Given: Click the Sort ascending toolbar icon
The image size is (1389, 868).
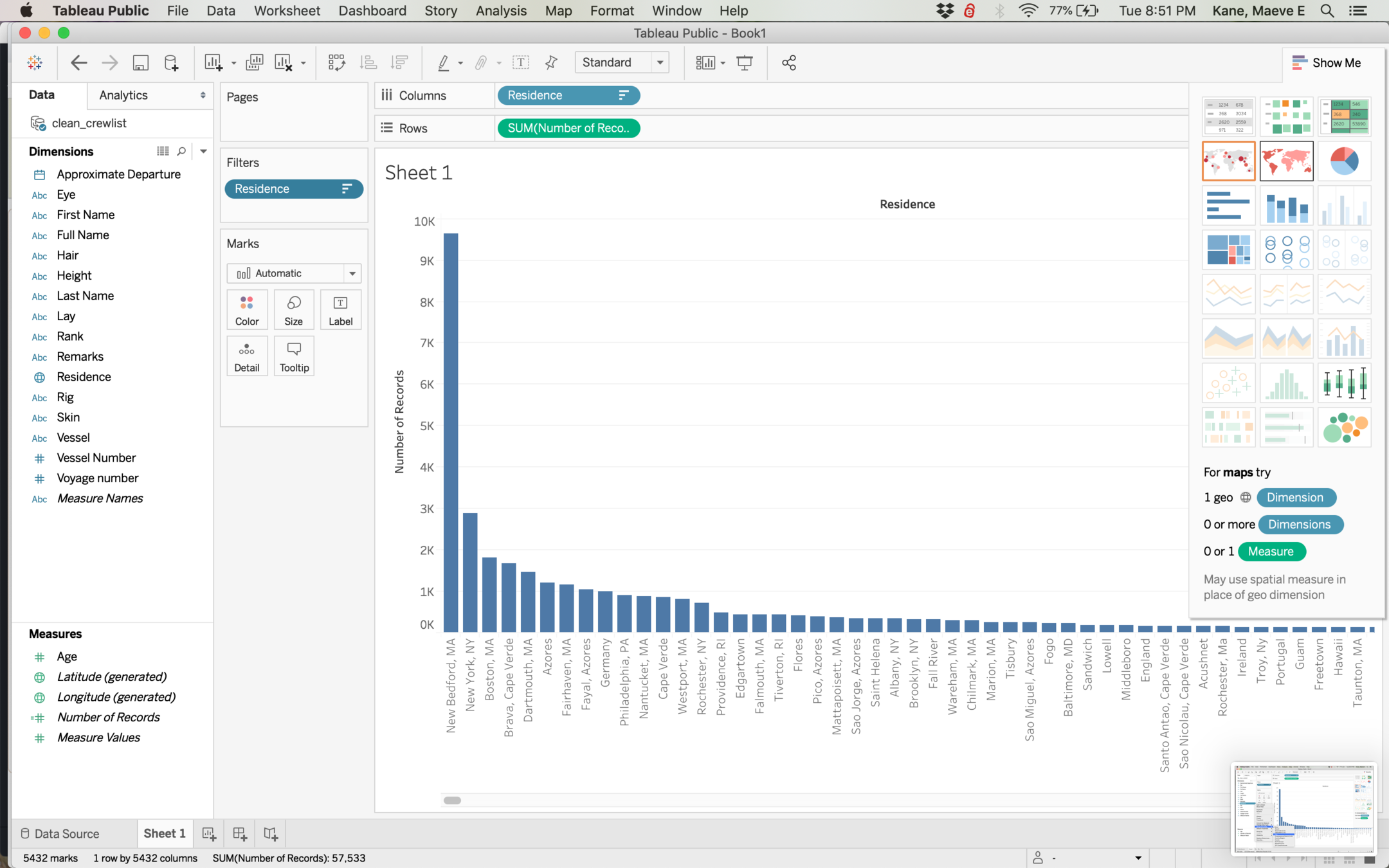Looking at the screenshot, I should pyautogui.click(x=368, y=62).
